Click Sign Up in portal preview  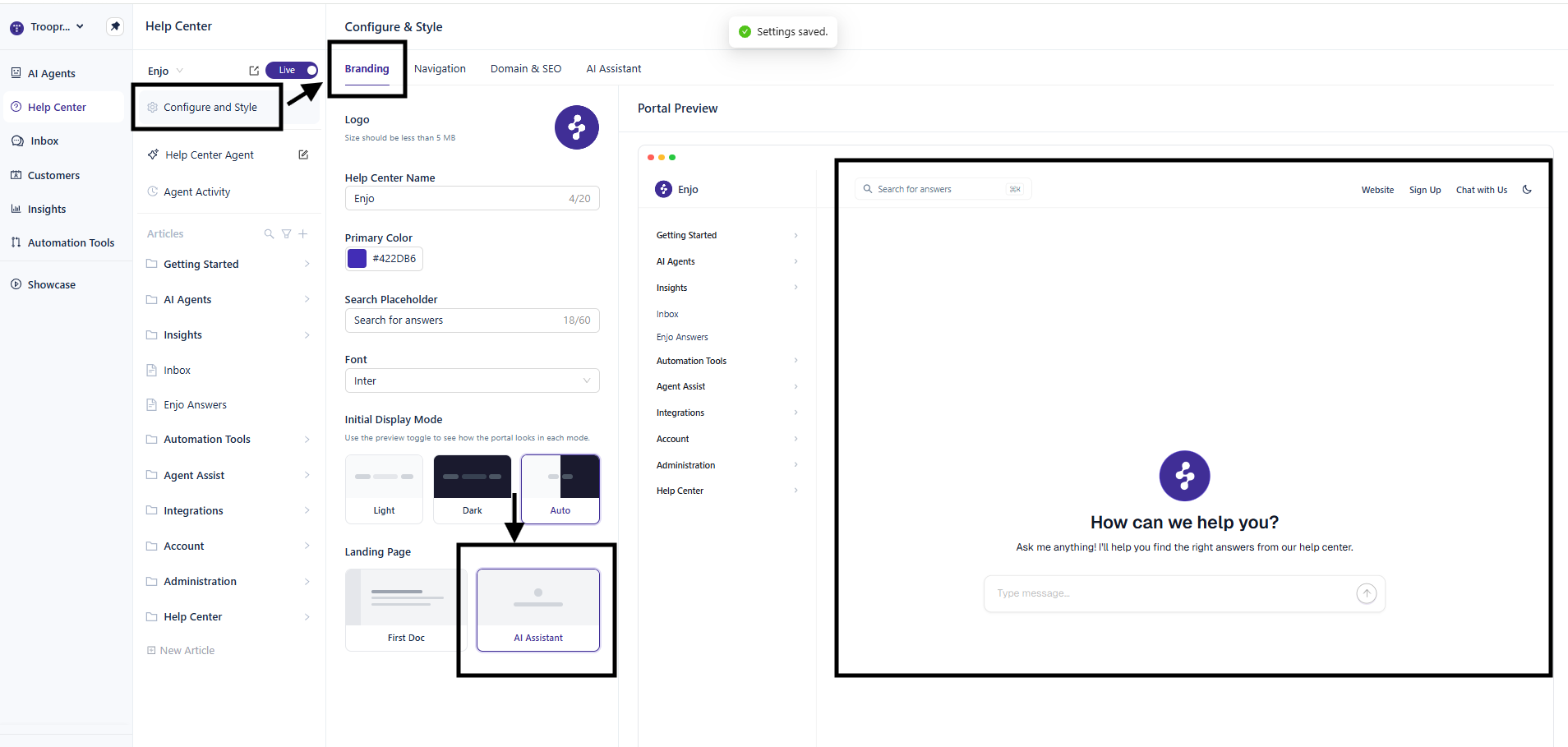pyautogui.click(x=1425, y=190)
